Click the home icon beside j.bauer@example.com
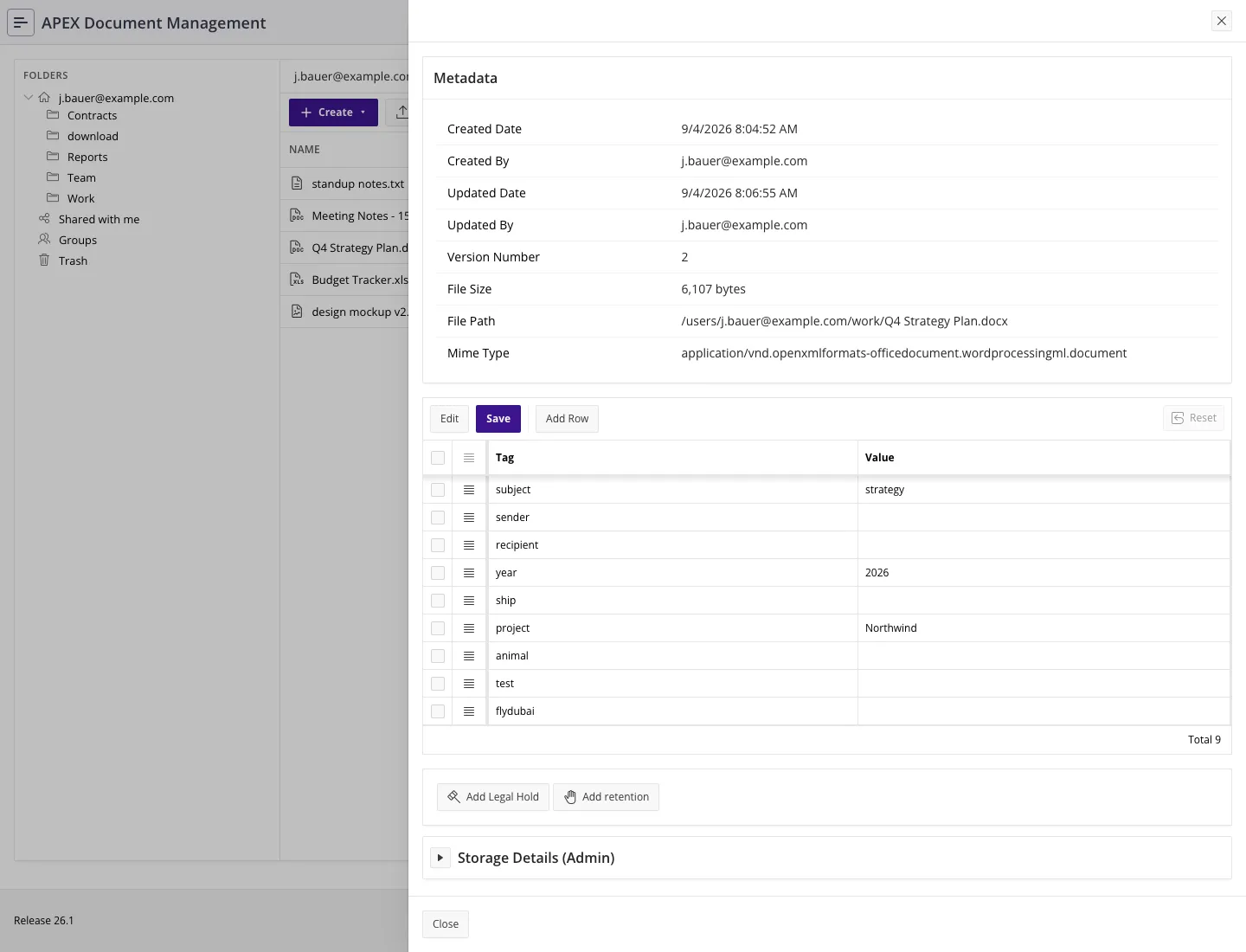Viewport: 1246px width, 952px height. pyautogui.click(x=44, y=98)
